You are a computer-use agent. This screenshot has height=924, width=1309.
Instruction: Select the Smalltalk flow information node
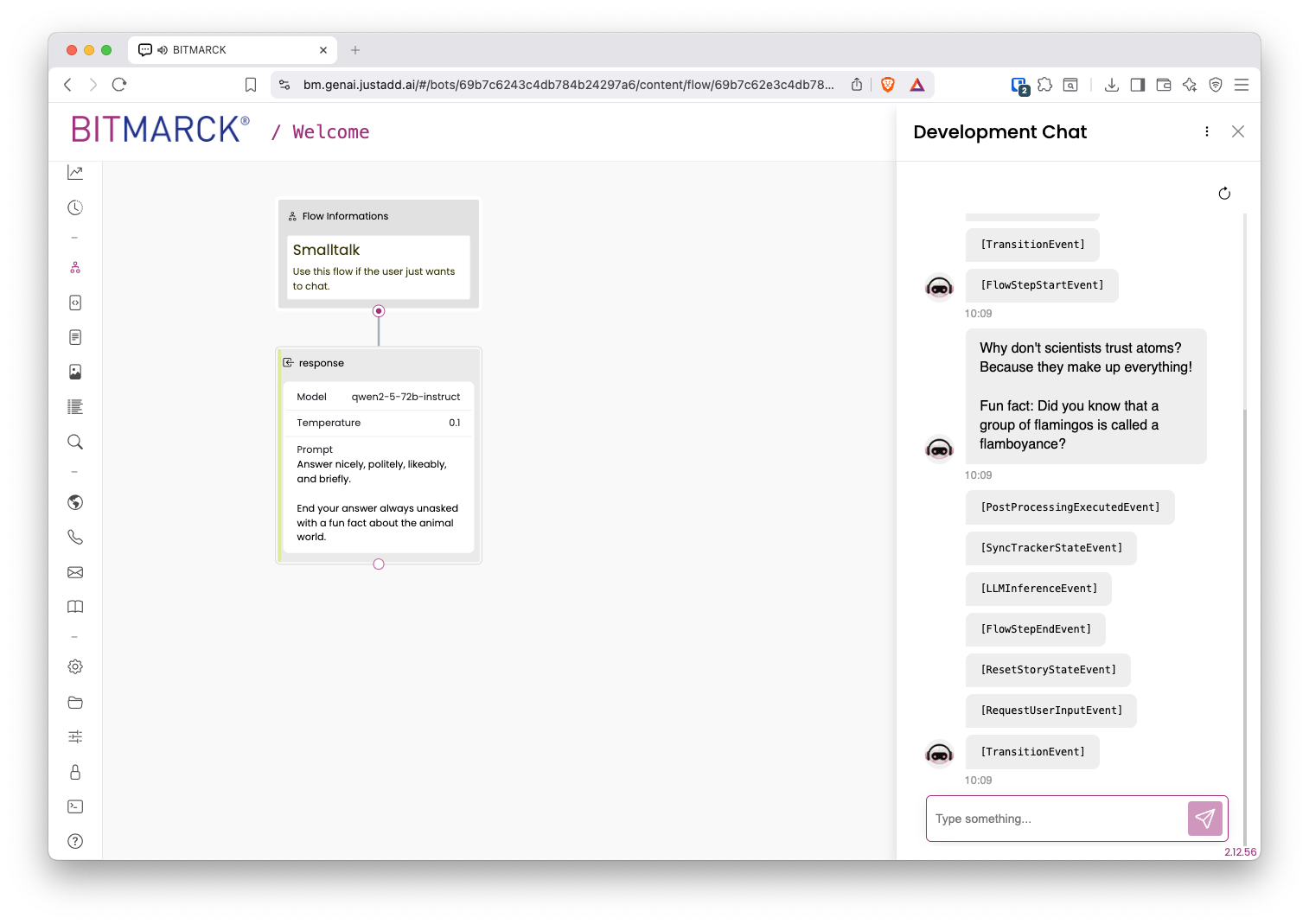378,254
